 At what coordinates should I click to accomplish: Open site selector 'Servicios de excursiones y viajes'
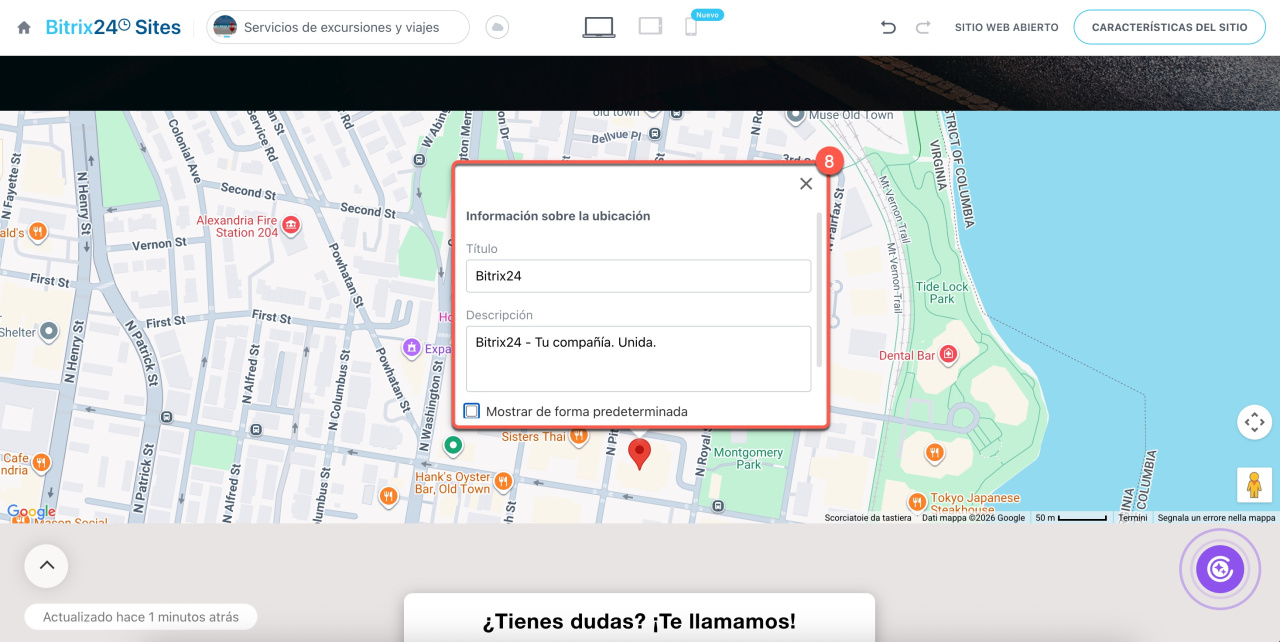click(338, 28)
